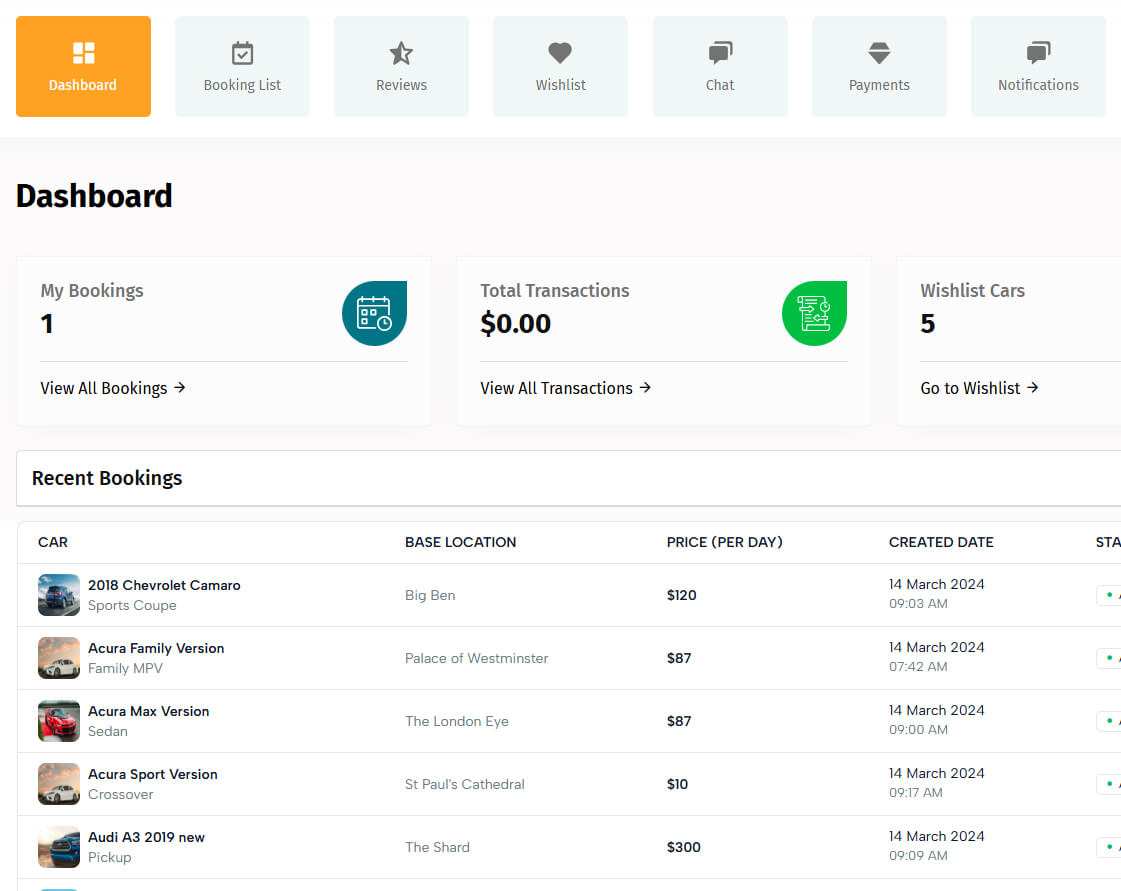This screenshot has width=1121, height=891.
Task: Click the Chat speech bubbles icon
Action: point(720,53)
